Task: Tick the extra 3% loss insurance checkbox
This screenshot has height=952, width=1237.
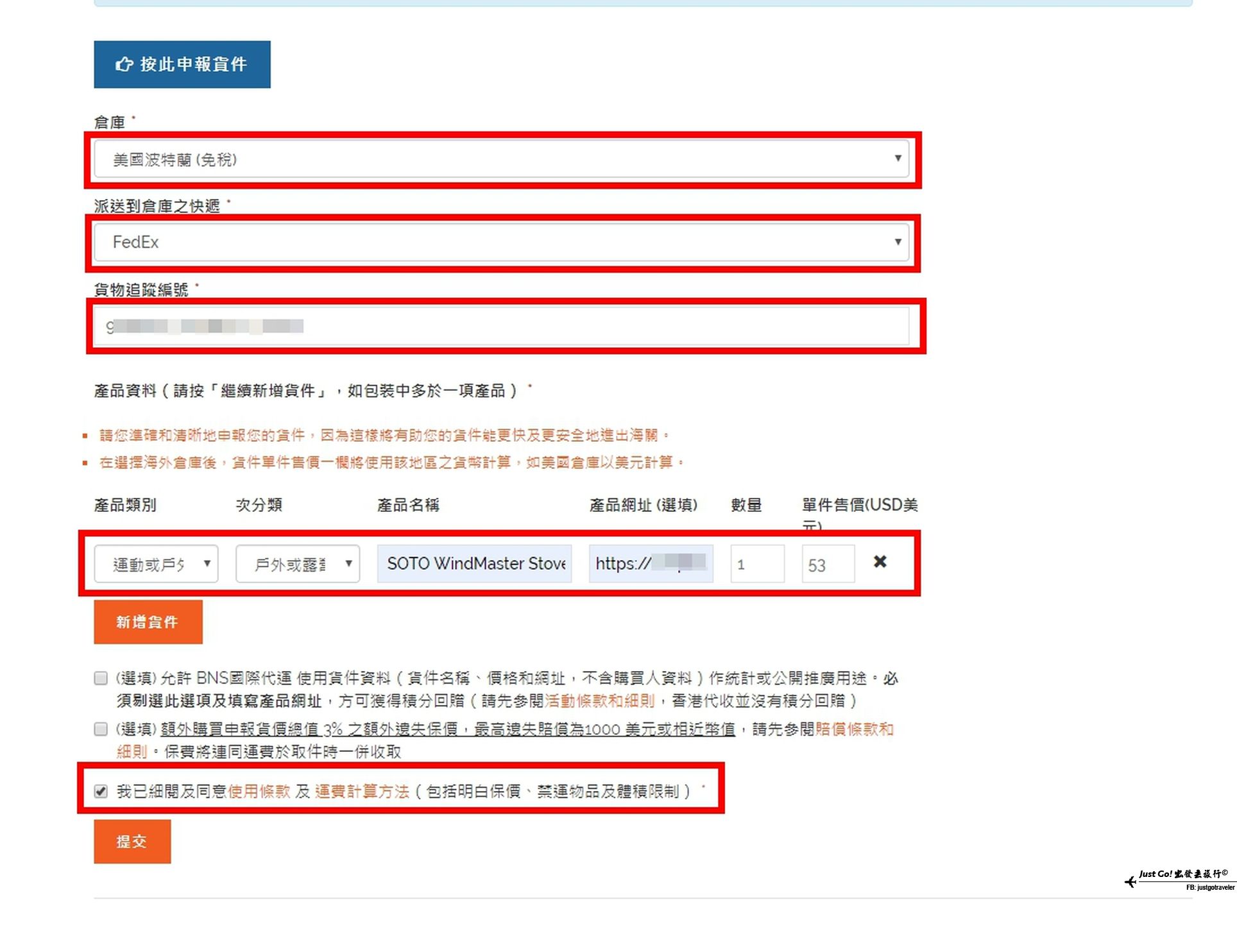Action: pos(101,729)
